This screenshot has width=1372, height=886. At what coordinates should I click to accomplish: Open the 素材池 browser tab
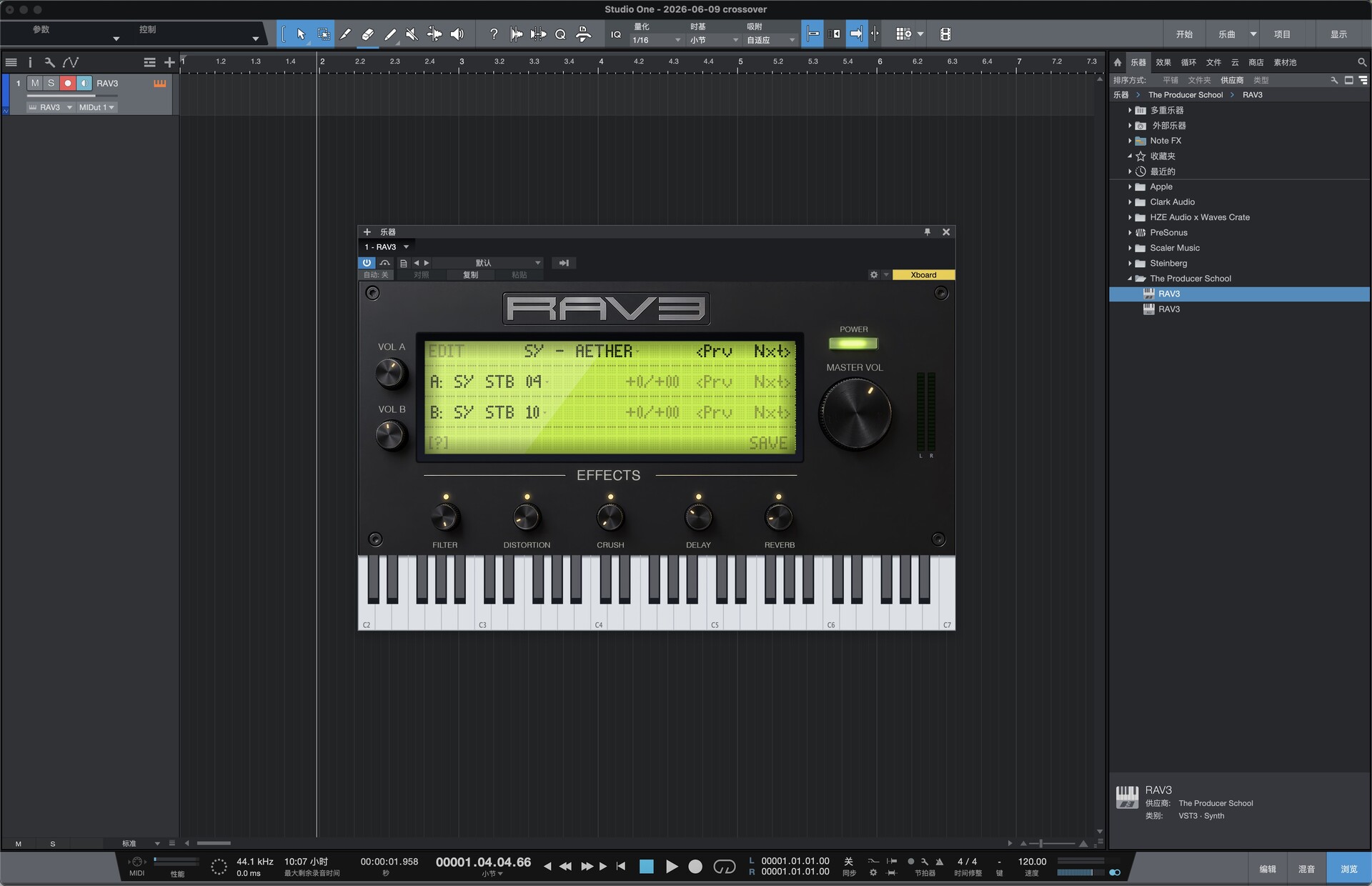click(1285, 62)
